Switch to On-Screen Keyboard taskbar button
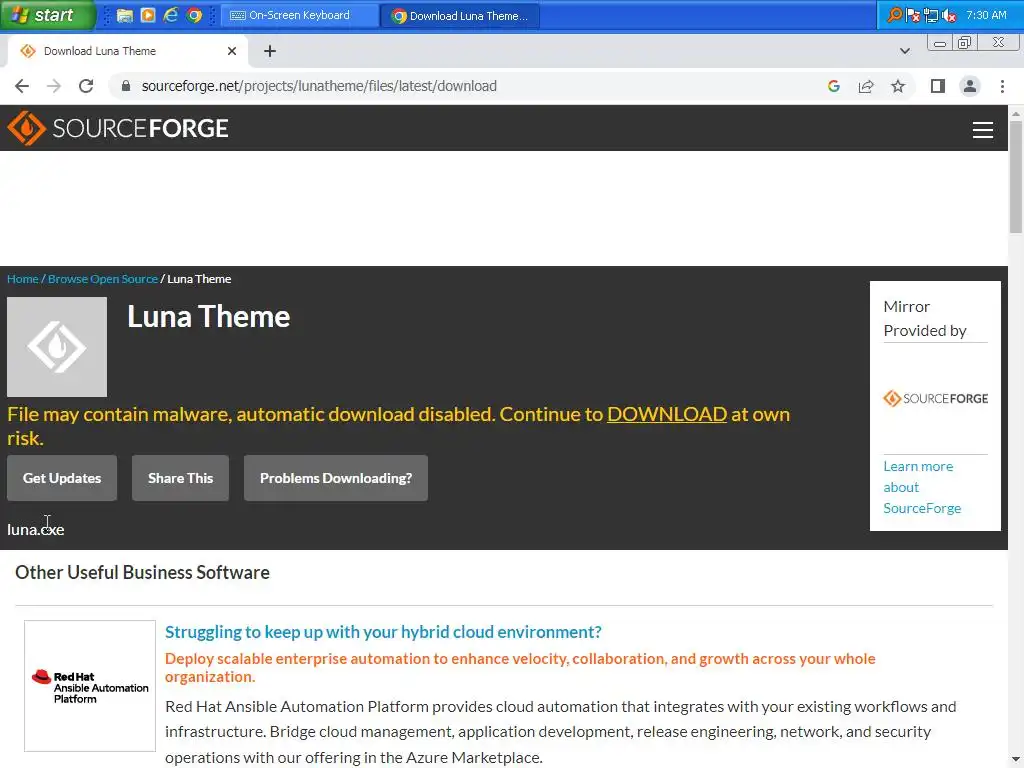 (300, 15)
